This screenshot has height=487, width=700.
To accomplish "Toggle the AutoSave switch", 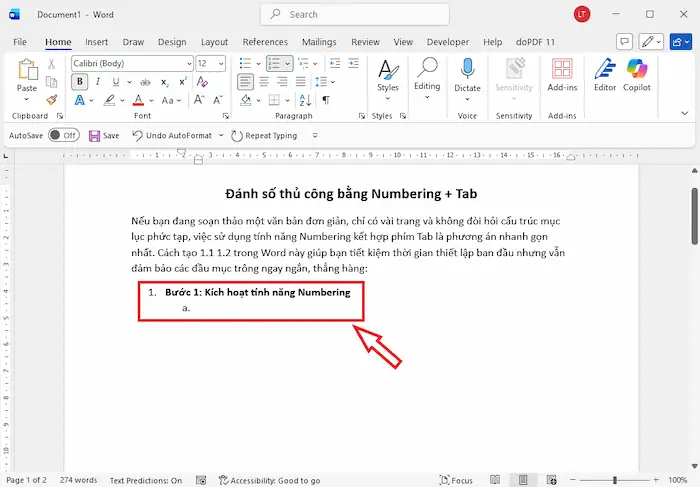I will coord(64,135).
